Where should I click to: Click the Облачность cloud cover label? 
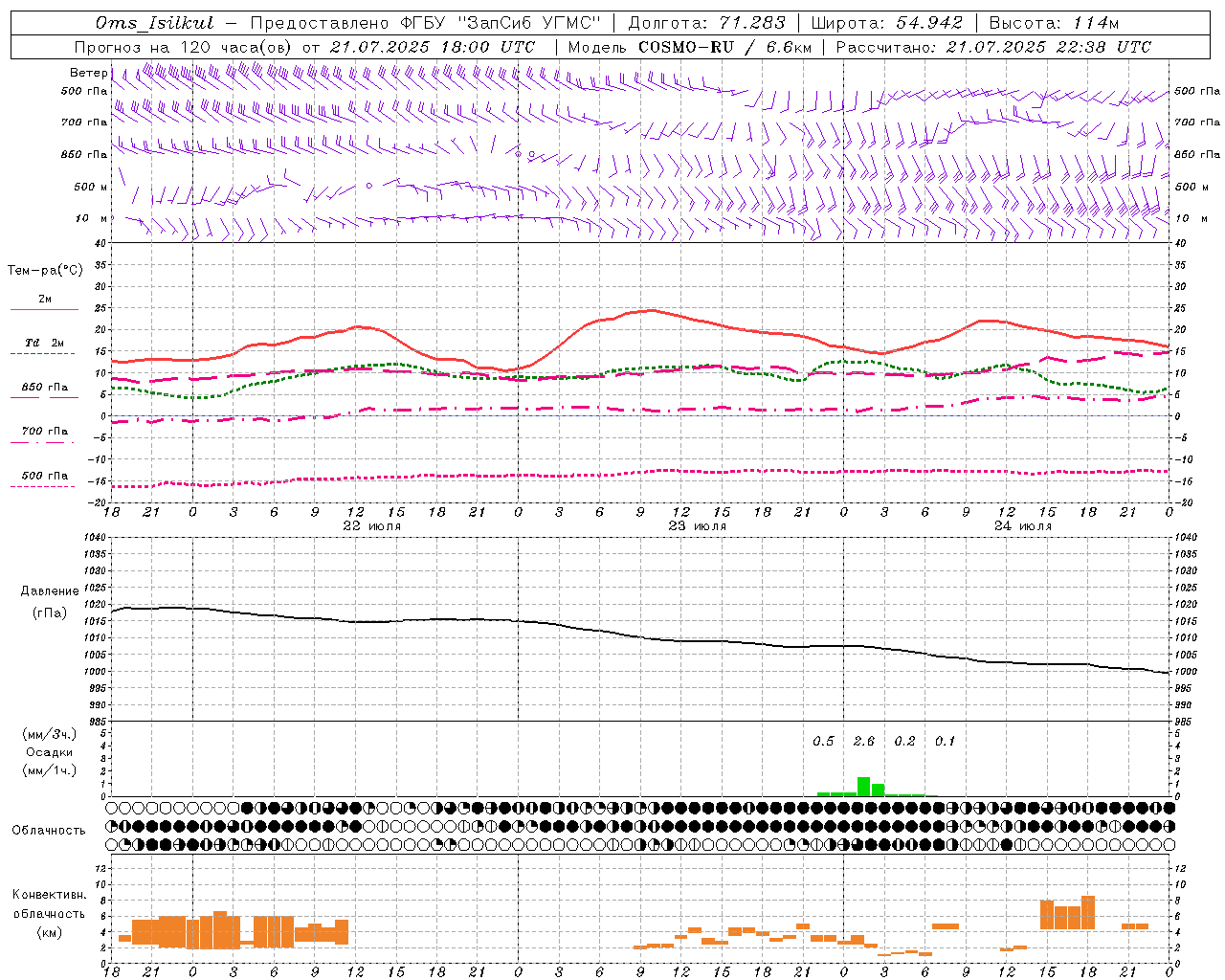coord(49,830)
